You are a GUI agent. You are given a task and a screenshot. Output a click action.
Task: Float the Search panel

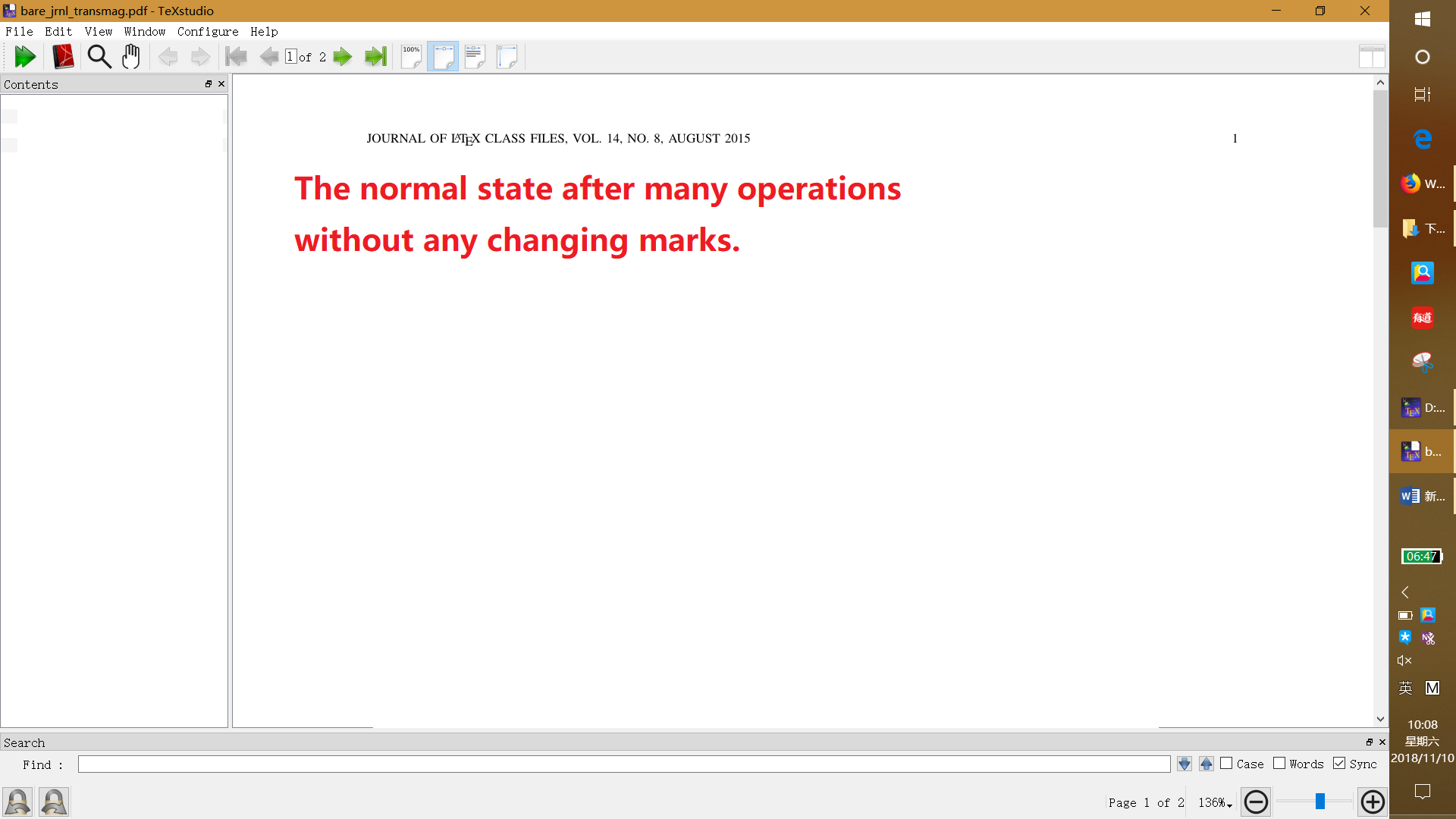click(1370, 742)
